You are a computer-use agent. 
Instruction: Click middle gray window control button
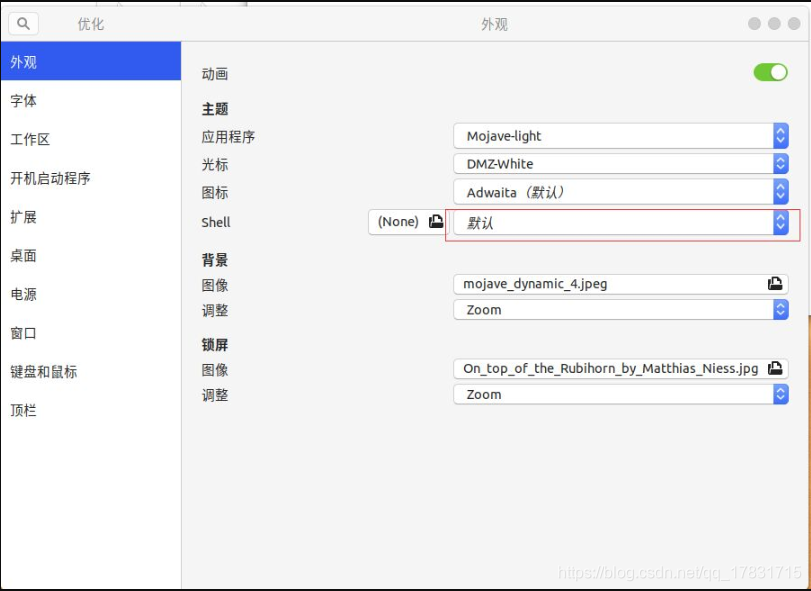tap(774, 24)
